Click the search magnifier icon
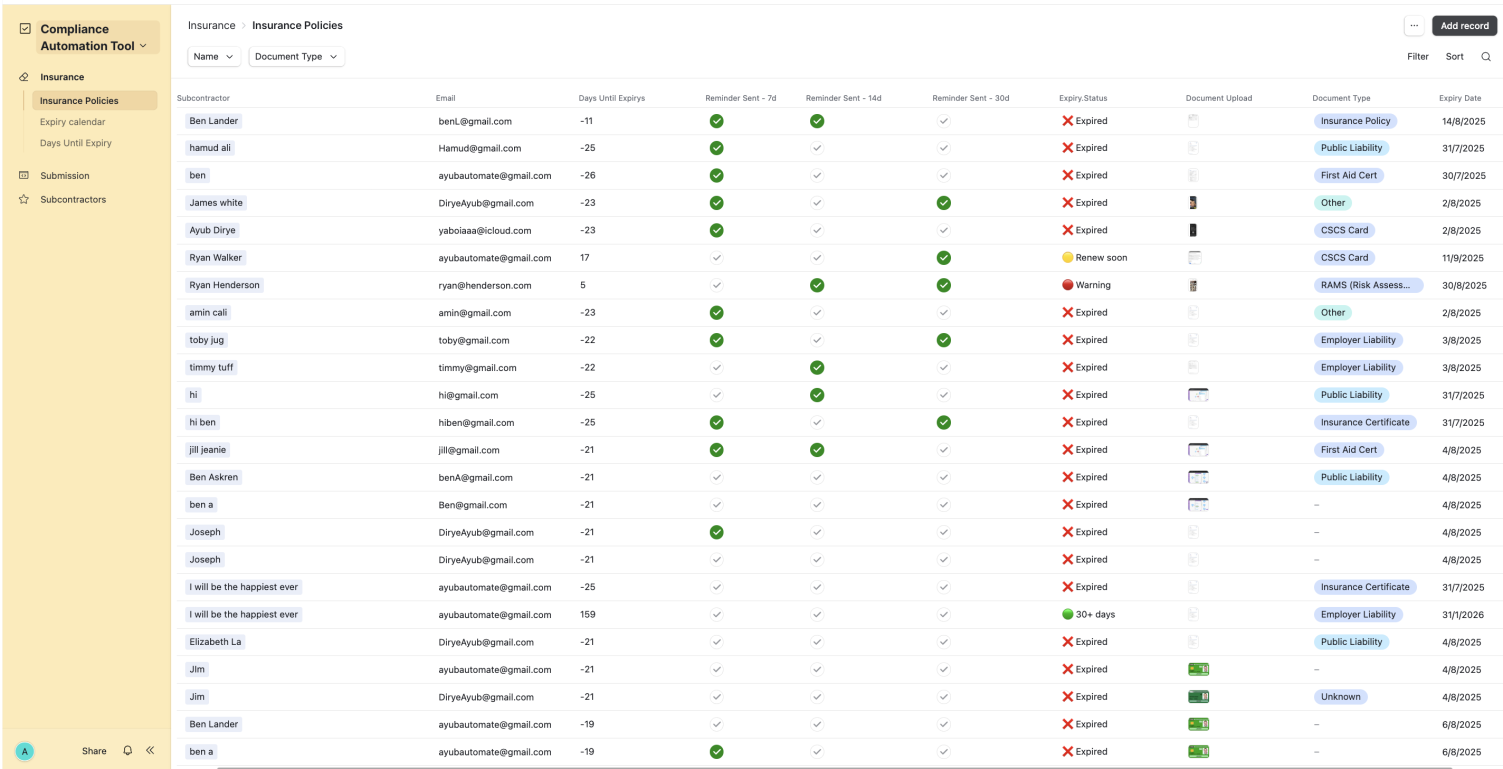The width and height of the screenshot is (1503, 769). 1486,57
